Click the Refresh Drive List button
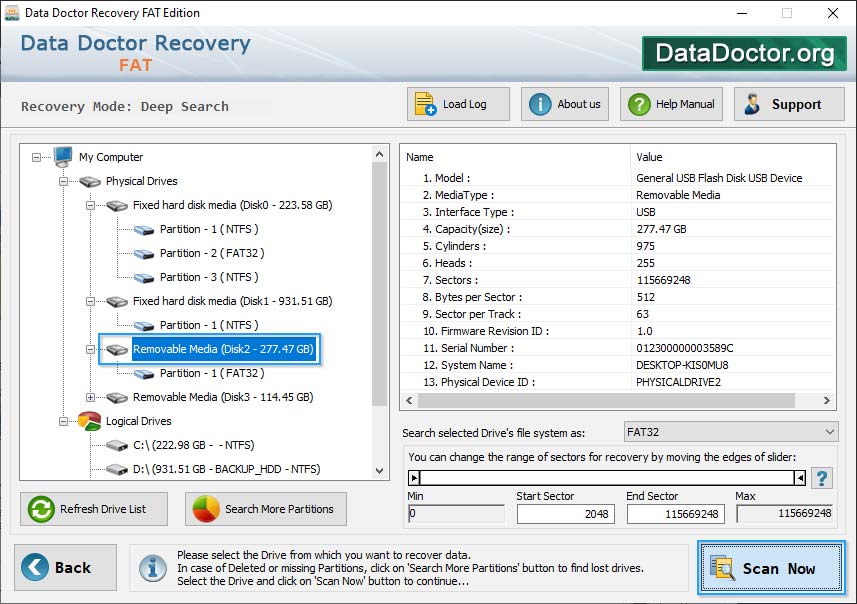Screen dimensions: 857x604 tap(94, 509)
